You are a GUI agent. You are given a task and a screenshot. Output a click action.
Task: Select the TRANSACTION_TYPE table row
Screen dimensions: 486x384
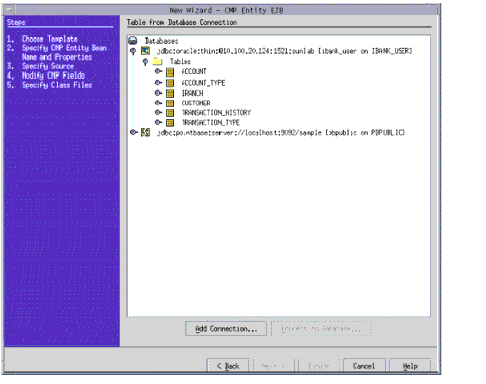click(x=211, y=123)
